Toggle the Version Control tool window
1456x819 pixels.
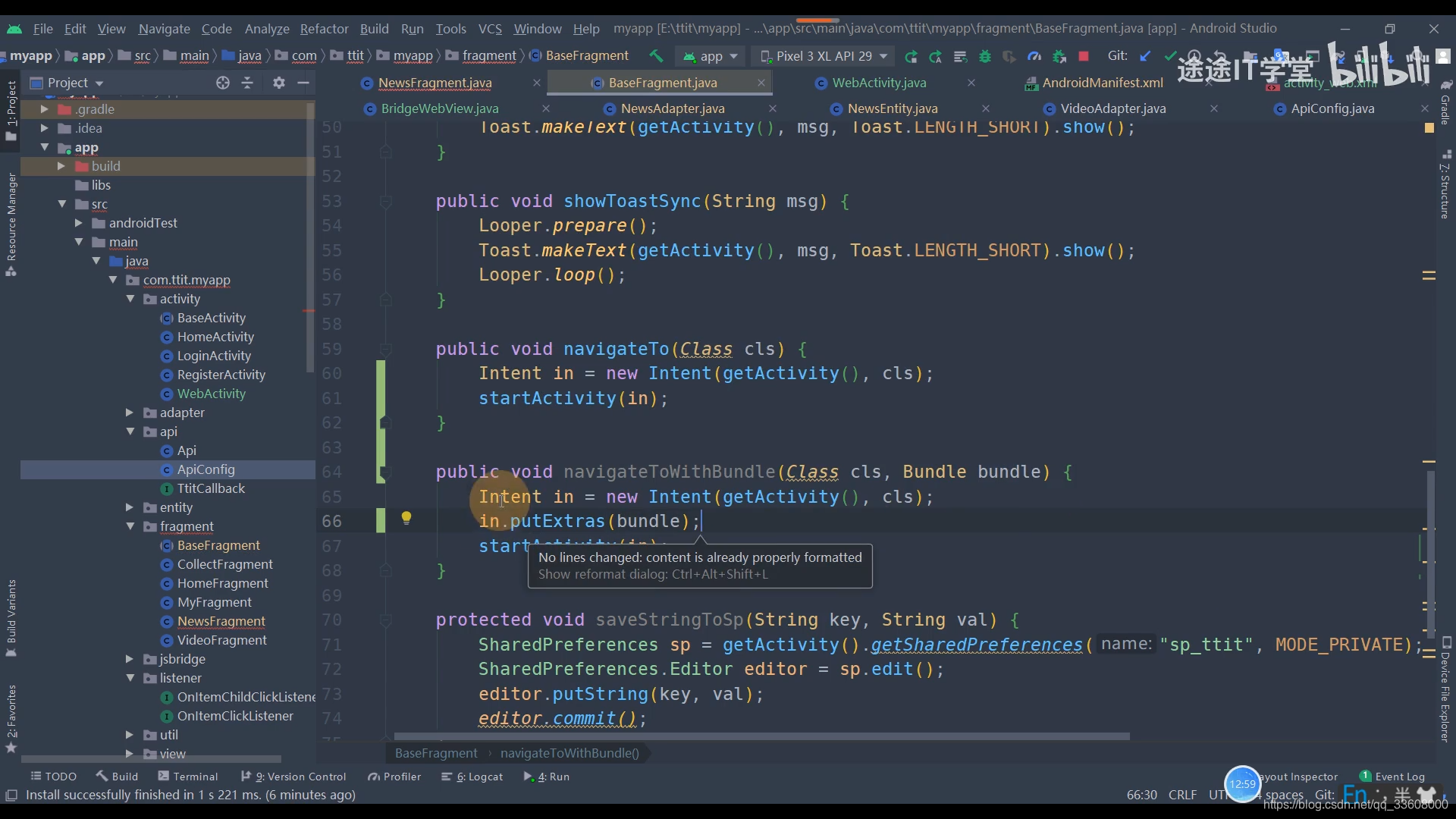(x=293, y=777)
